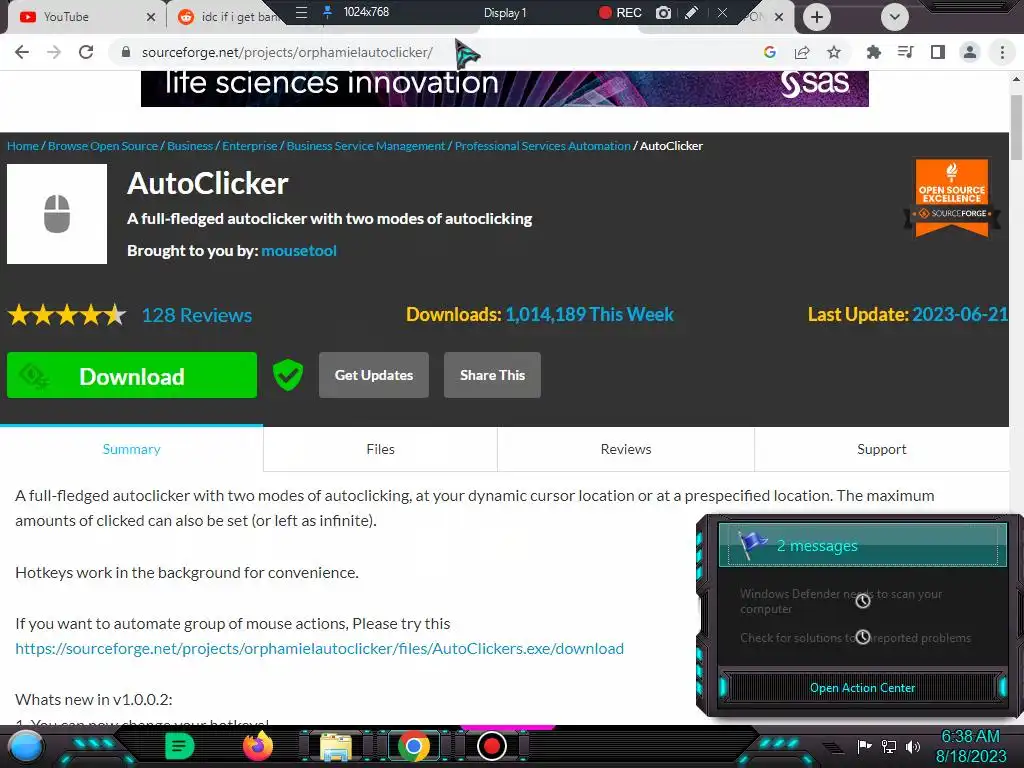Reload the SourceForge page
This screenshot has width=1024, height=768.
(x=86, y=52)
